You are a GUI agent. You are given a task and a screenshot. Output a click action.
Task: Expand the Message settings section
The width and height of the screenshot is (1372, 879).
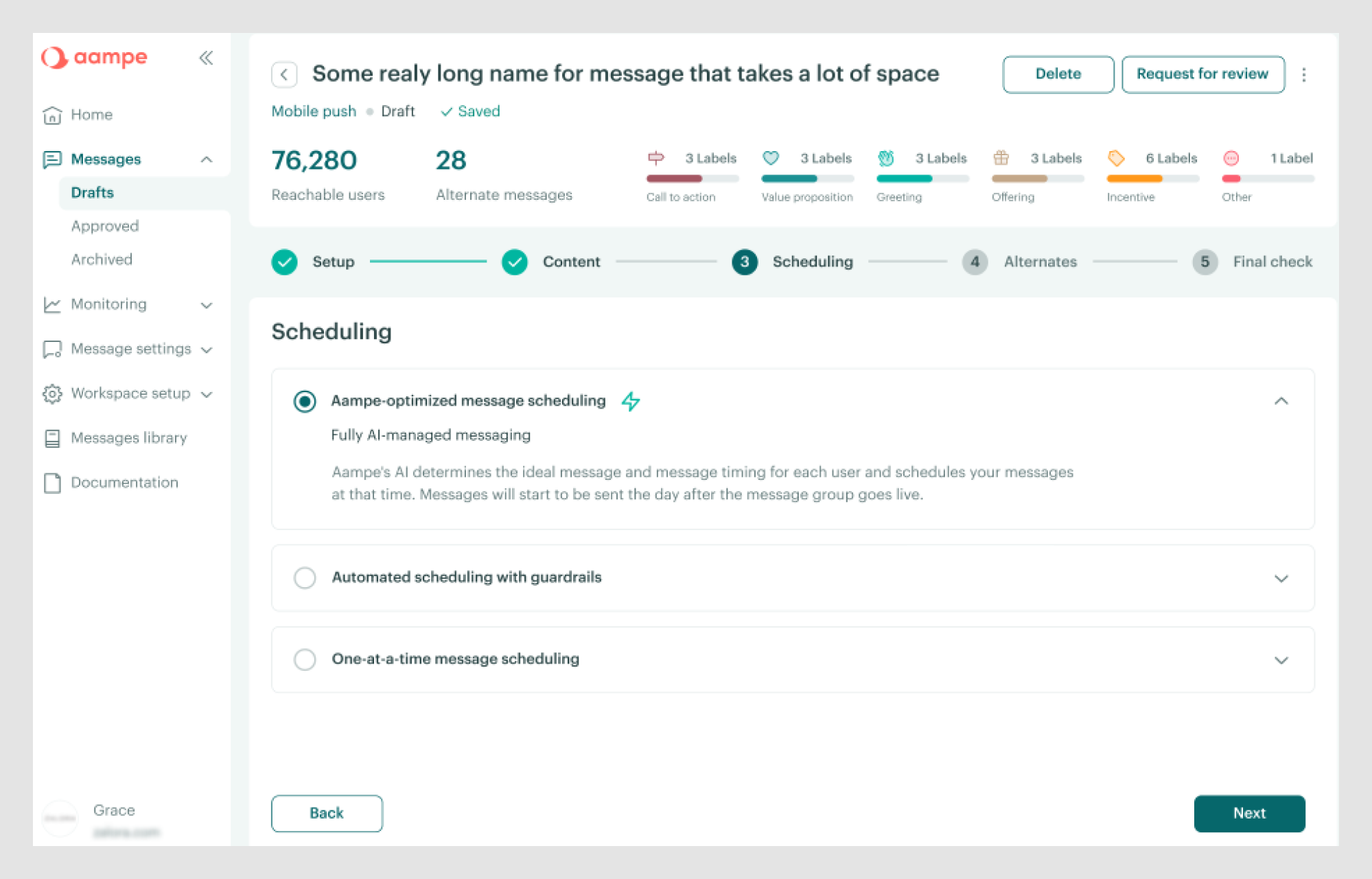coord(206,350)
